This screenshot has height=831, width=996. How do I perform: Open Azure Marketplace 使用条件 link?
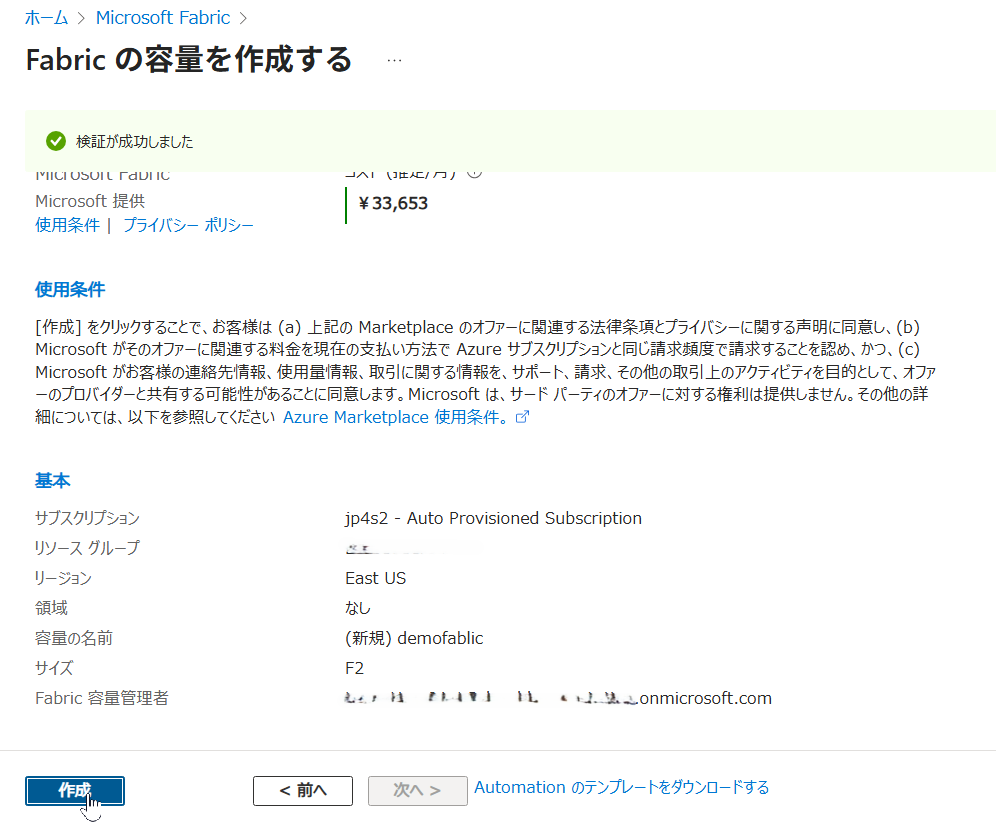click(395, 418)
